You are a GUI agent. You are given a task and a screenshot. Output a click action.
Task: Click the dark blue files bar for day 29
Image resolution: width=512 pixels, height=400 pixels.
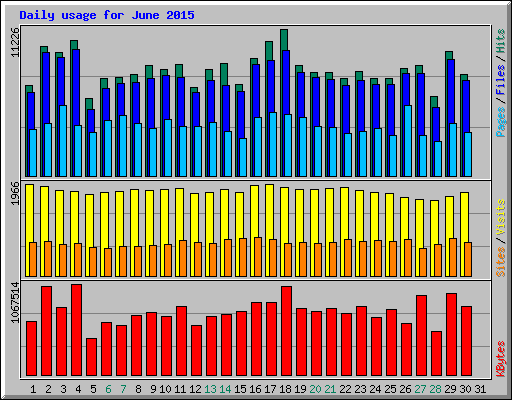[451, 91]
